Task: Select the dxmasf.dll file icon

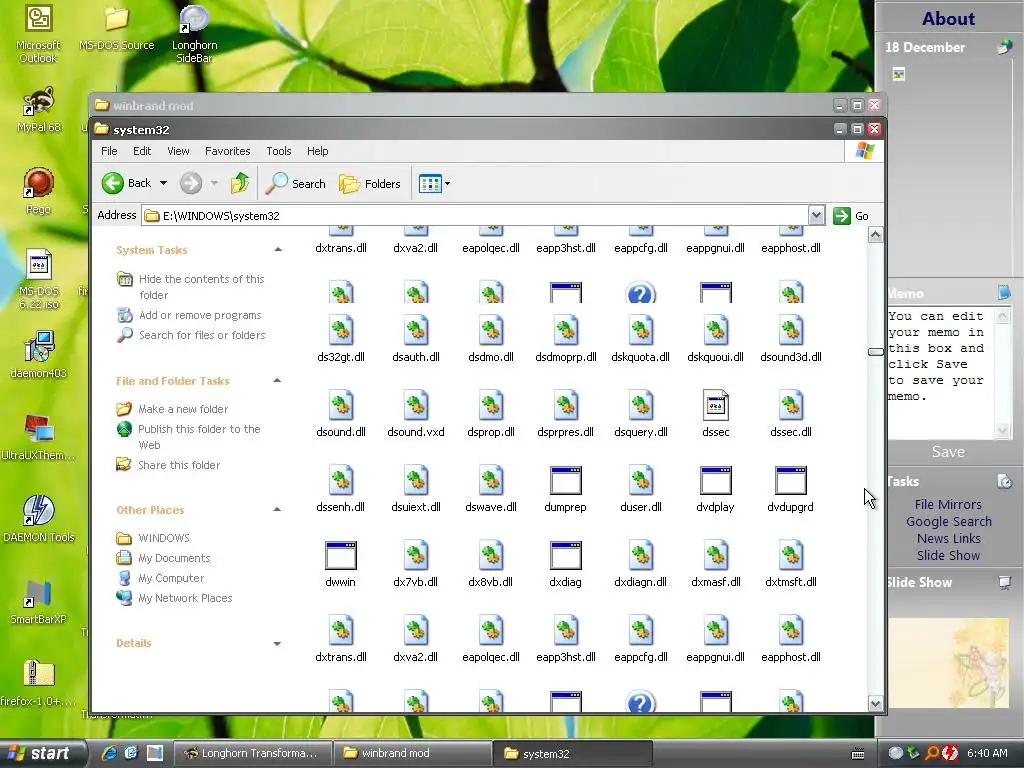Action: (716, 556)
